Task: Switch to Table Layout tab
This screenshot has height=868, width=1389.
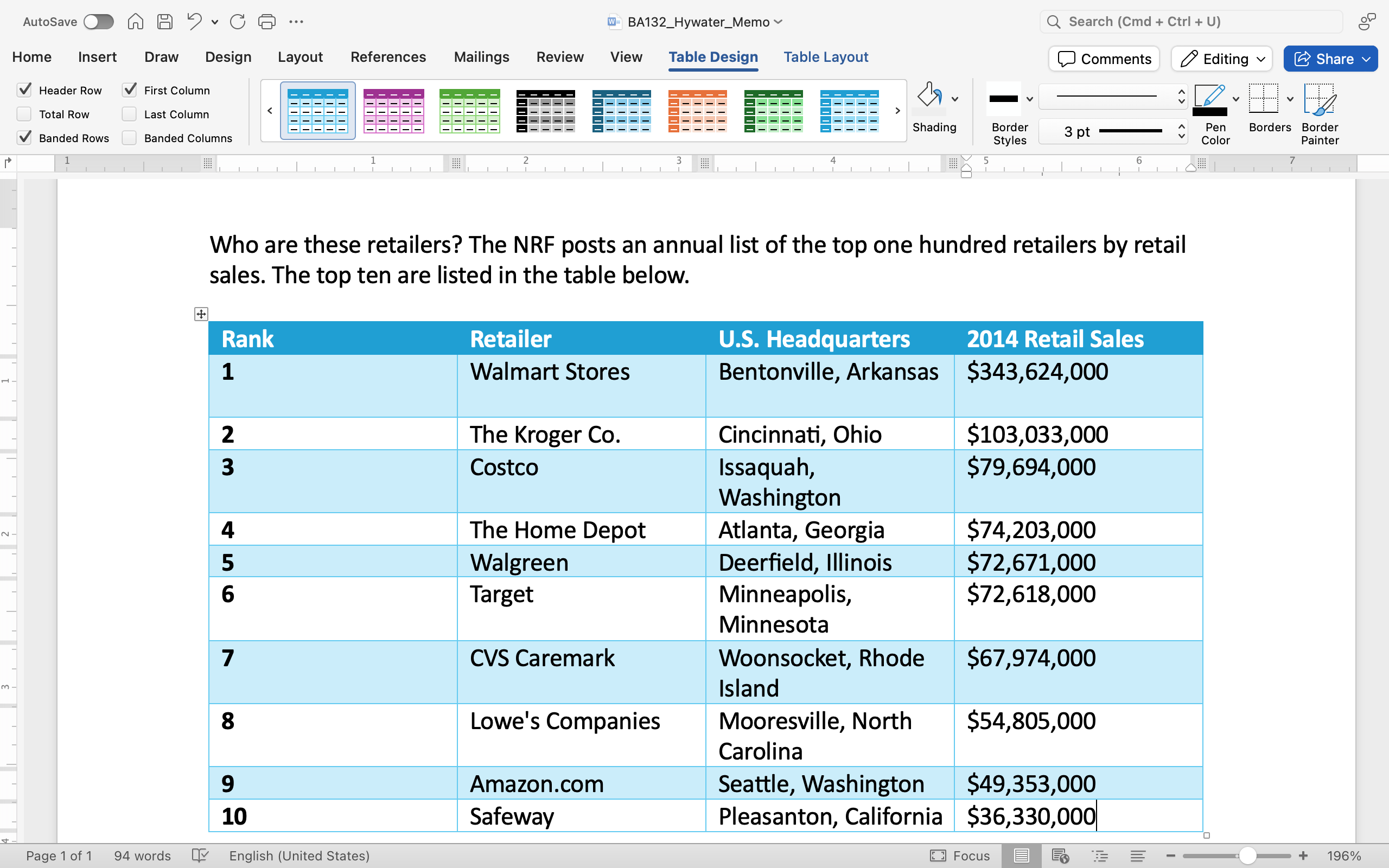Action: tap(826, 57)
